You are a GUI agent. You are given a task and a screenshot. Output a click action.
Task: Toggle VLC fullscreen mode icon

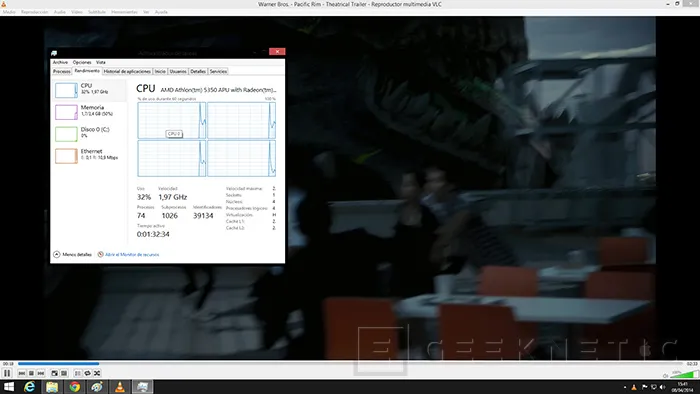(x=54, y=373)
